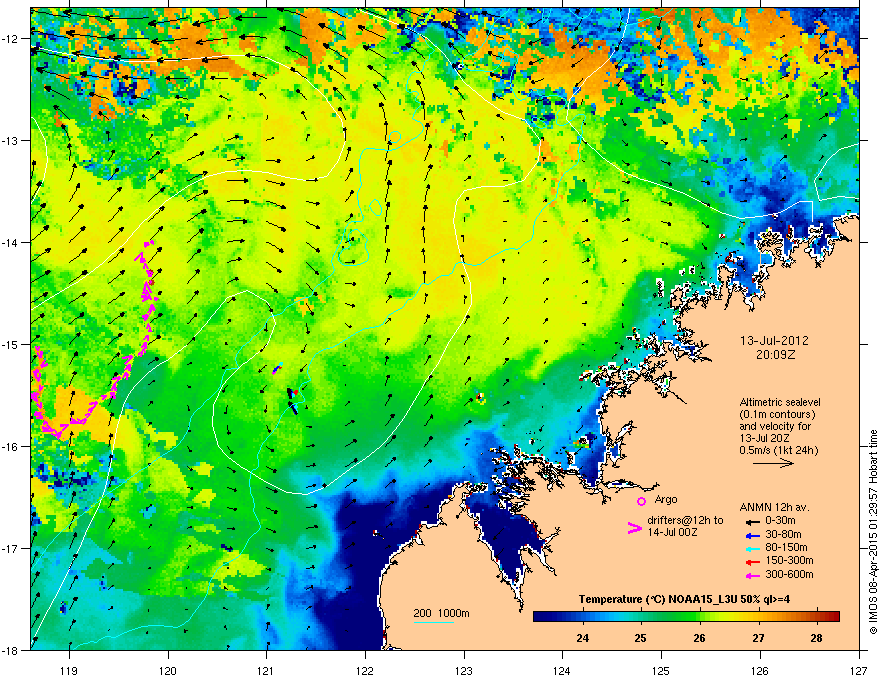Click the cyan 200 1000m bathymetry legend line
Viewport: 880px width, 680px height.
[433, 622]
